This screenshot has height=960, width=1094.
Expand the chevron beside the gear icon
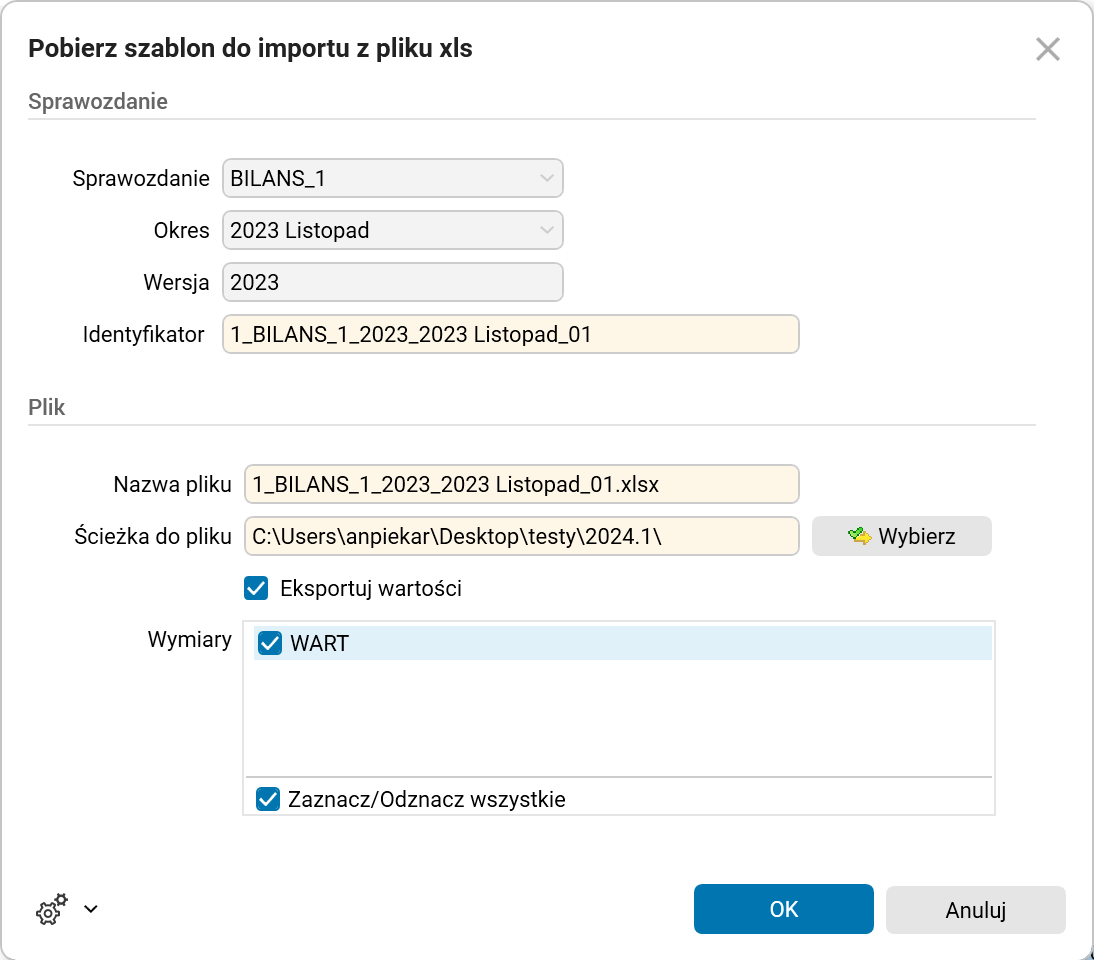click(x=91, y=909)
